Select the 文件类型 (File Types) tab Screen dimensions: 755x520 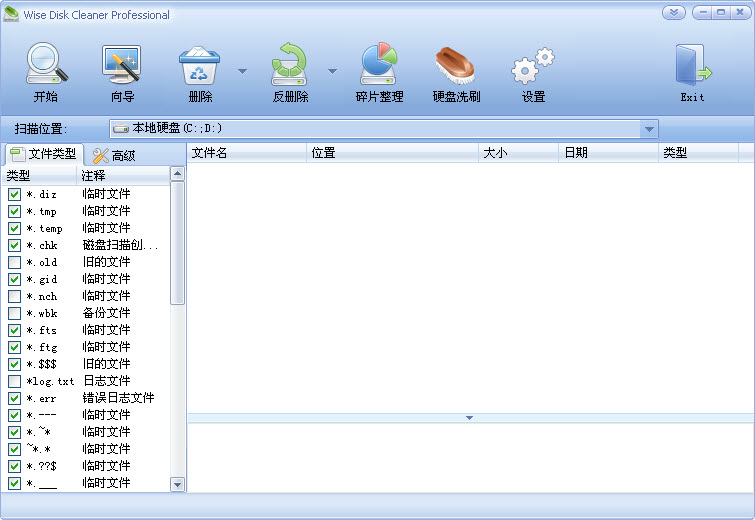coord(43,154)
